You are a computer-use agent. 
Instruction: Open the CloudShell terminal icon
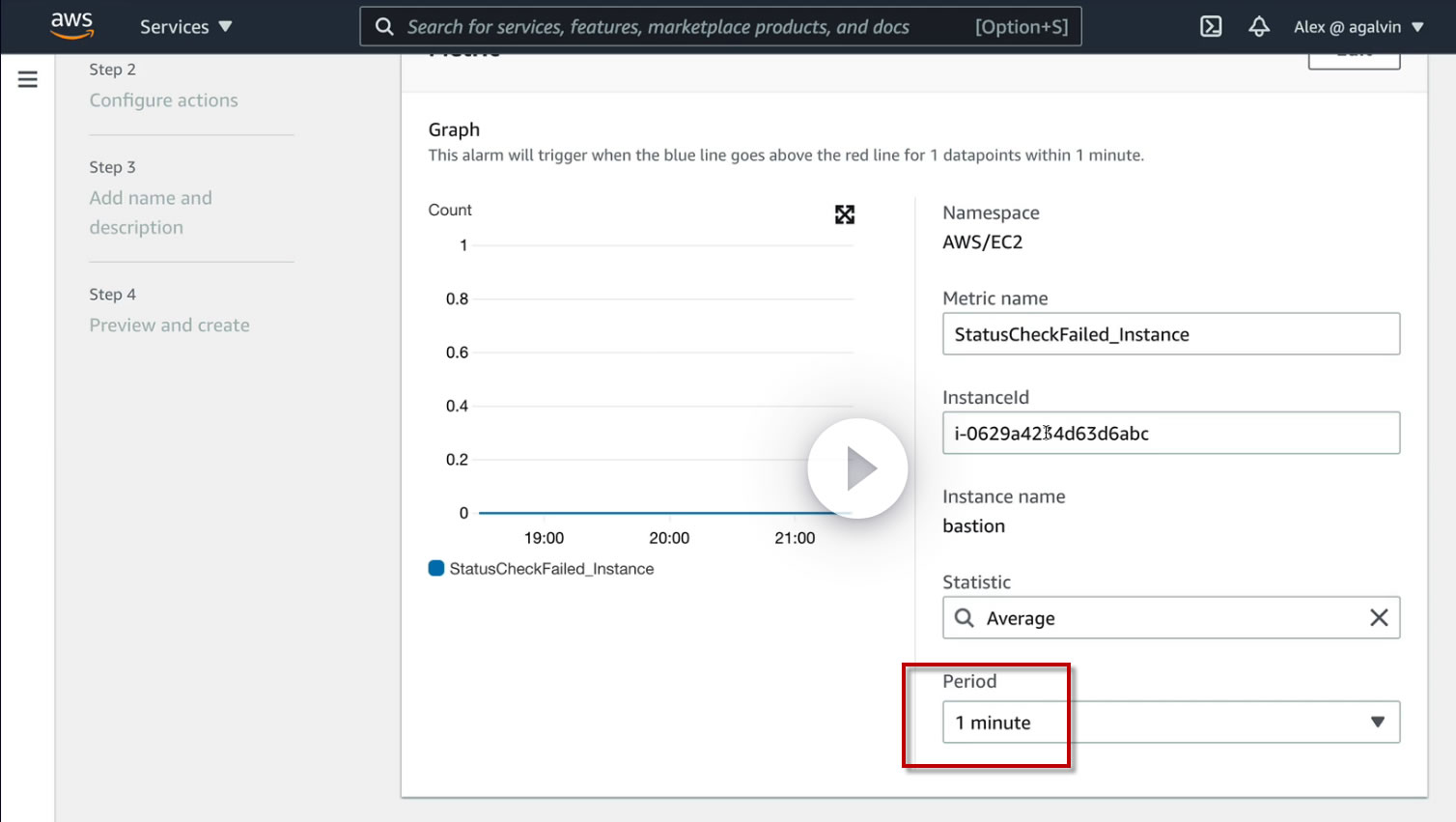[x=1211, y=27]
